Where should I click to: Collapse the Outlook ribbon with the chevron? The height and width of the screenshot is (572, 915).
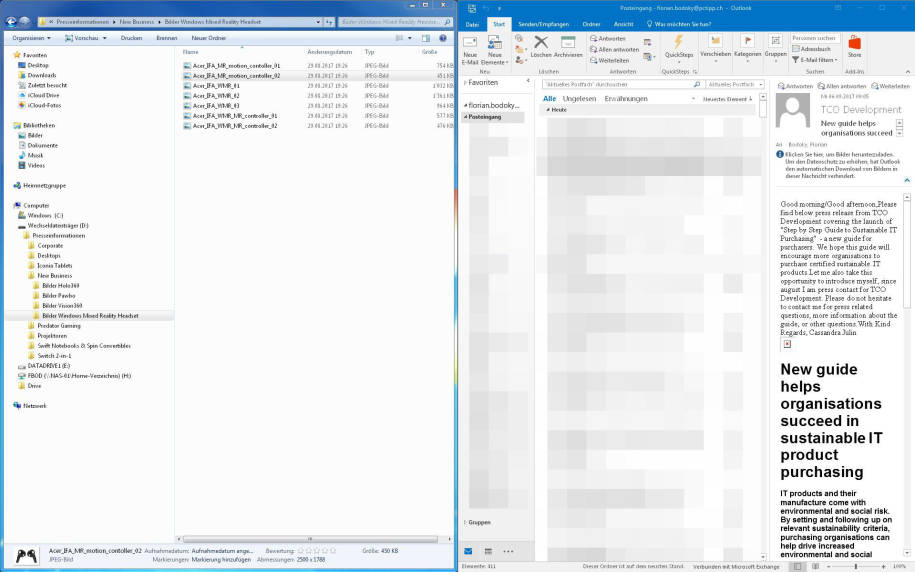[907, 71]
